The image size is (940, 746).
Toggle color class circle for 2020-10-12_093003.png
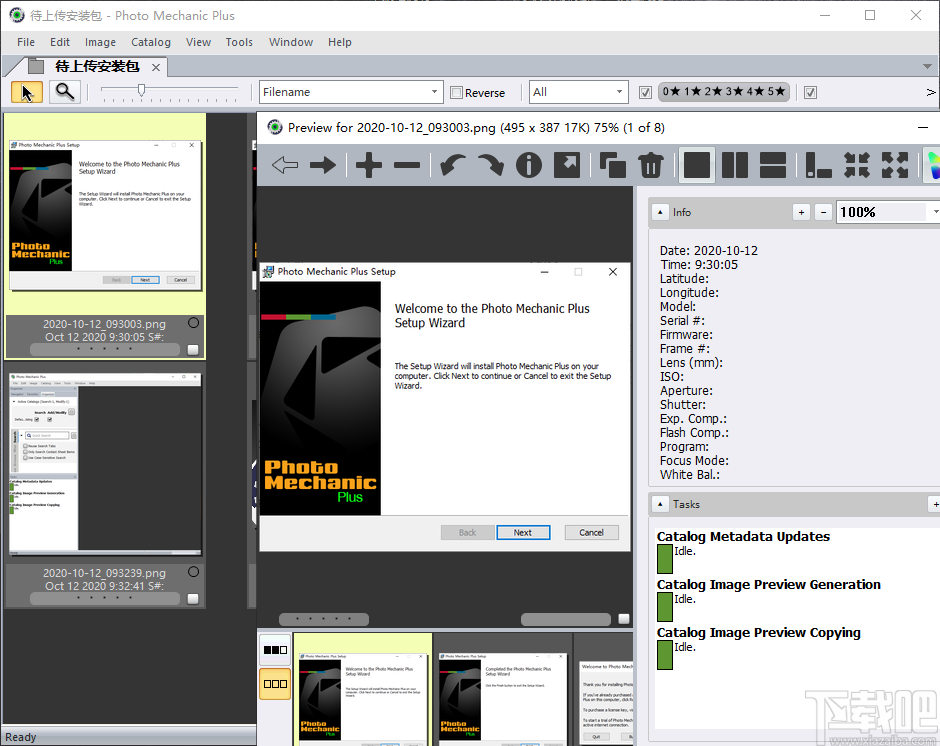coord(193,323)
